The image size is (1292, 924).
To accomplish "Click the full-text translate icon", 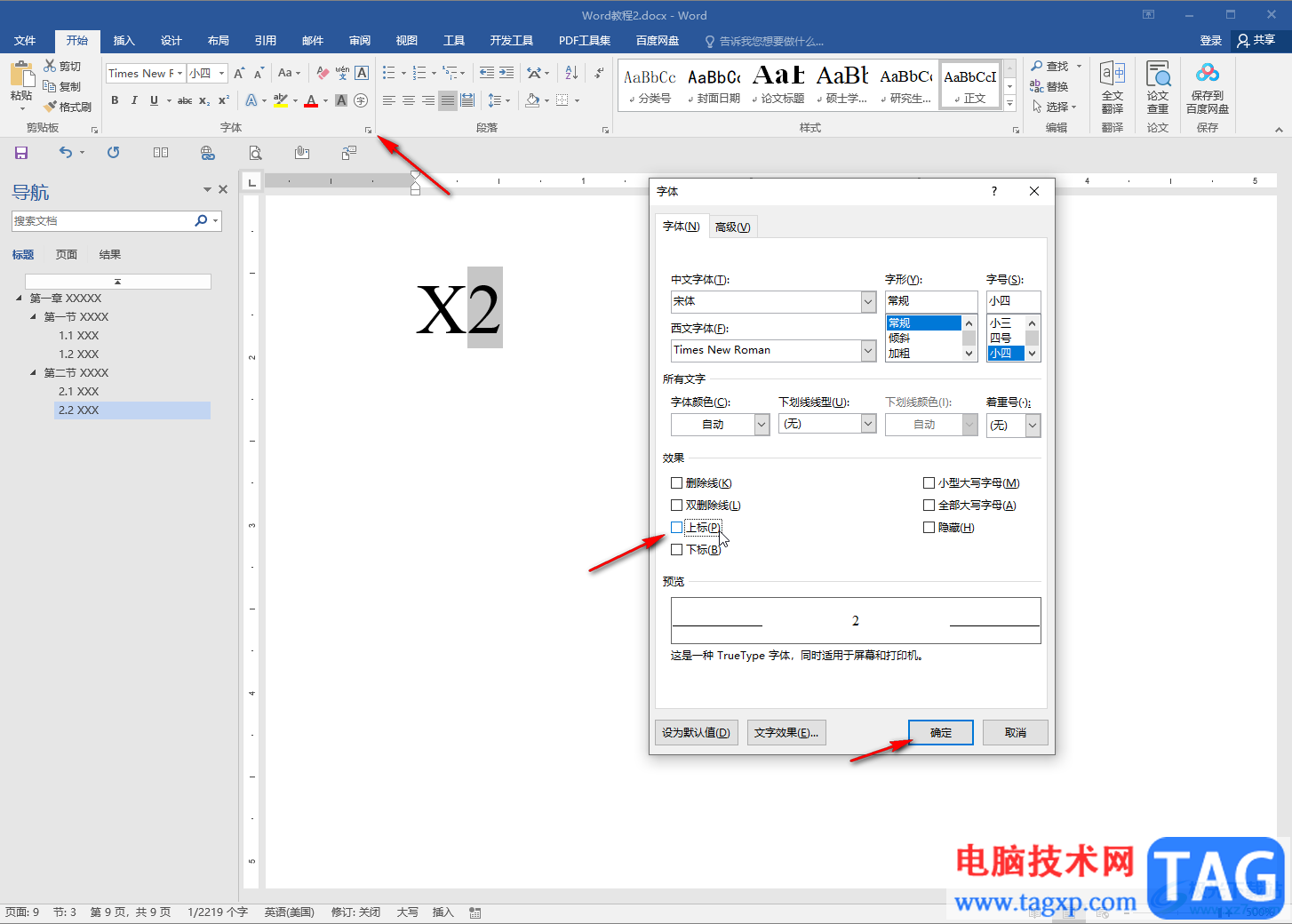I will point(1113,87).
